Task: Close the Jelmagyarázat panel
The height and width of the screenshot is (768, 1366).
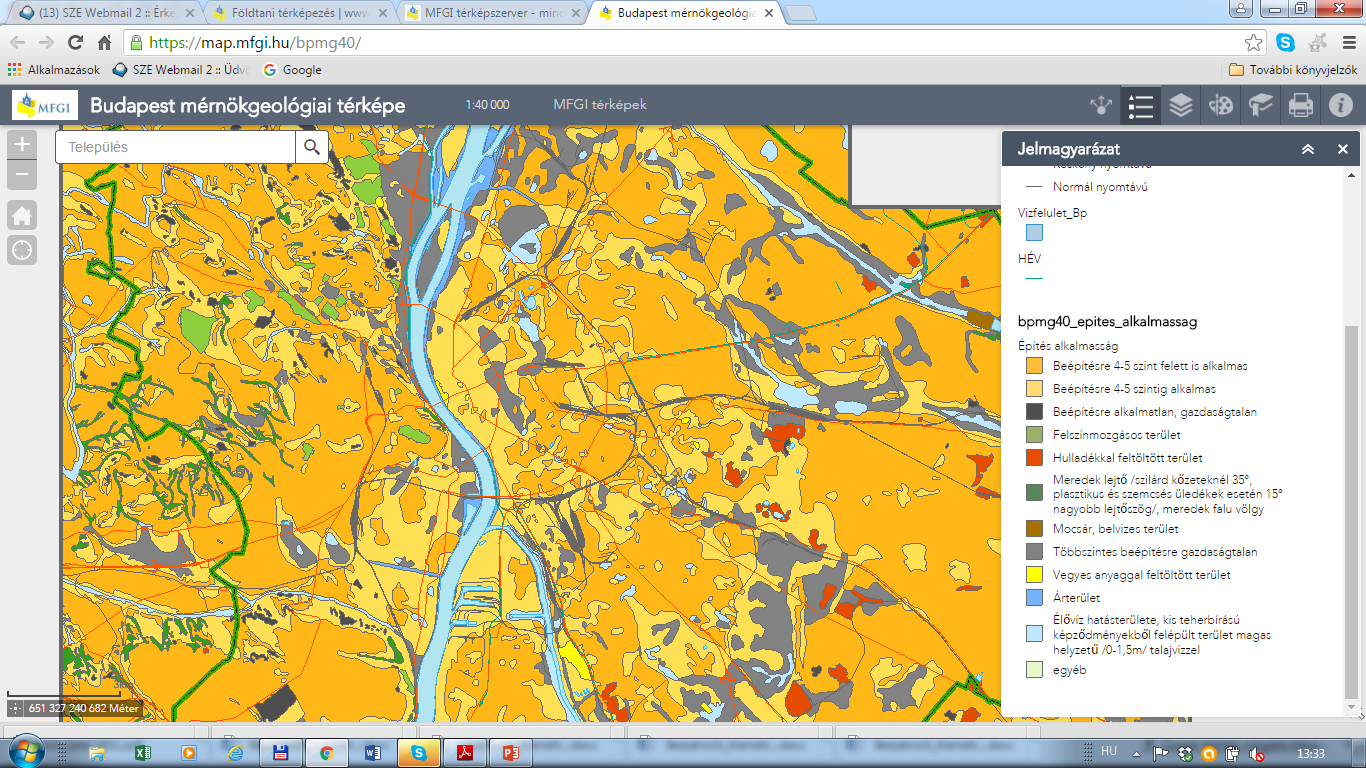Action: [x=1343, y=149]
